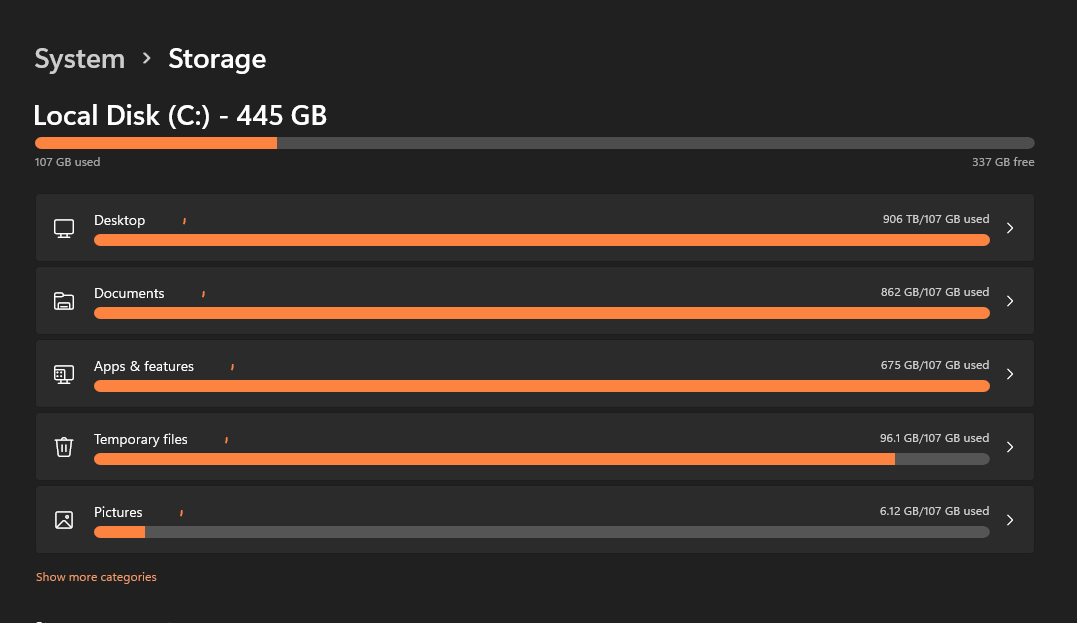Click the Documents folder icon

pos(64,301)
